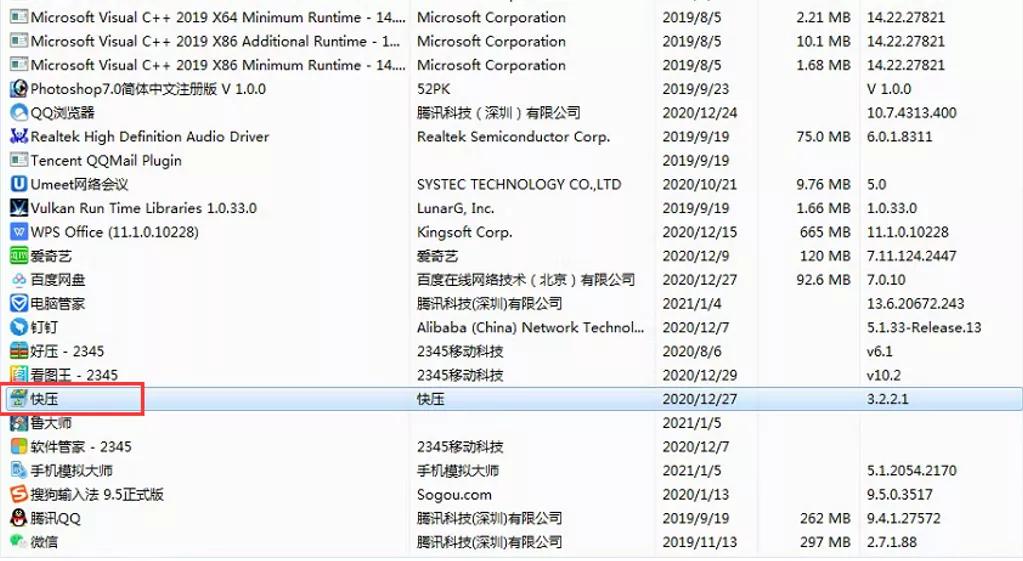Click the Tencent QQMail Plugin icon
This screenshot has height=561, width=1023.
20,160
